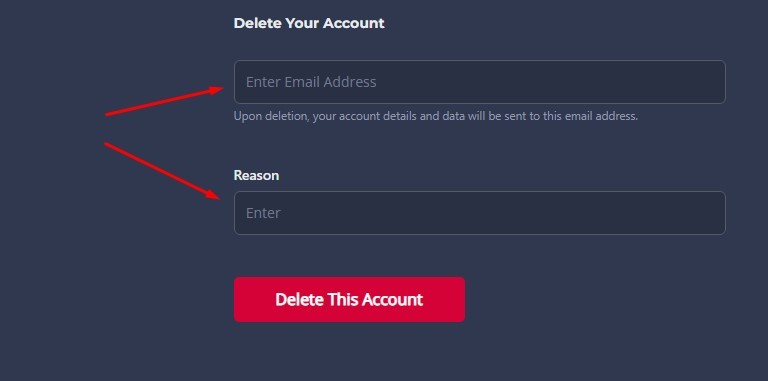Click arrowhead pointing at the email field
This screenshot has width=768, height=381.
pyautogui.click(x=216, y=90)
